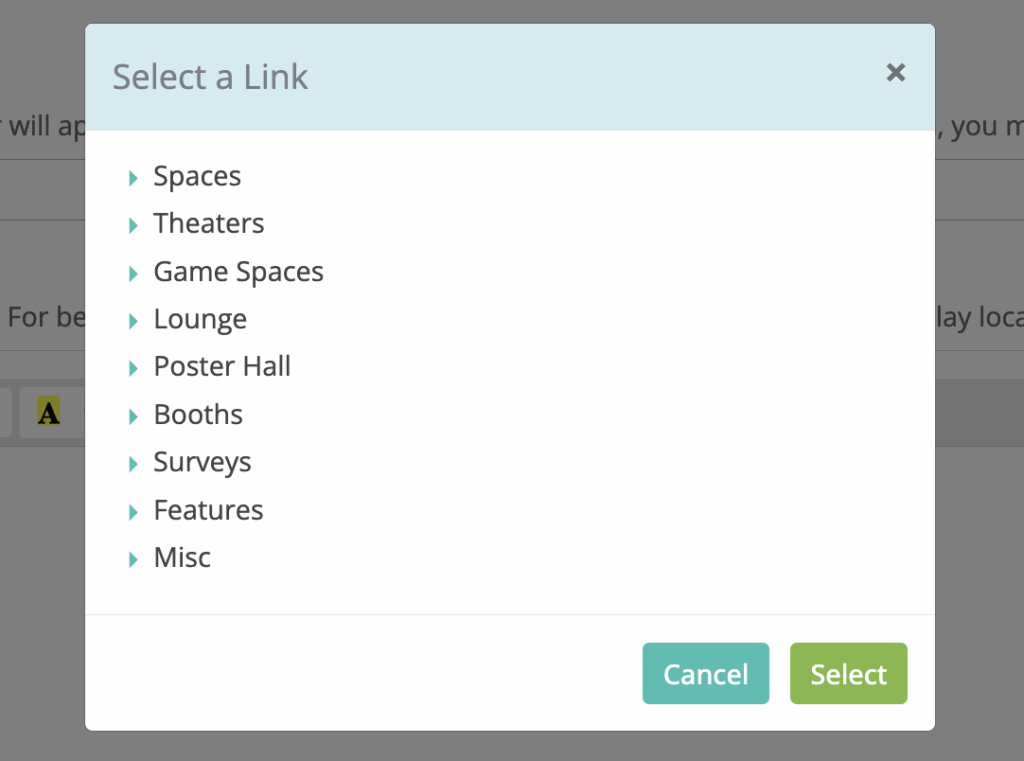
Task: Expand the Poster Hall arrow
Action: tap(133, 368)
